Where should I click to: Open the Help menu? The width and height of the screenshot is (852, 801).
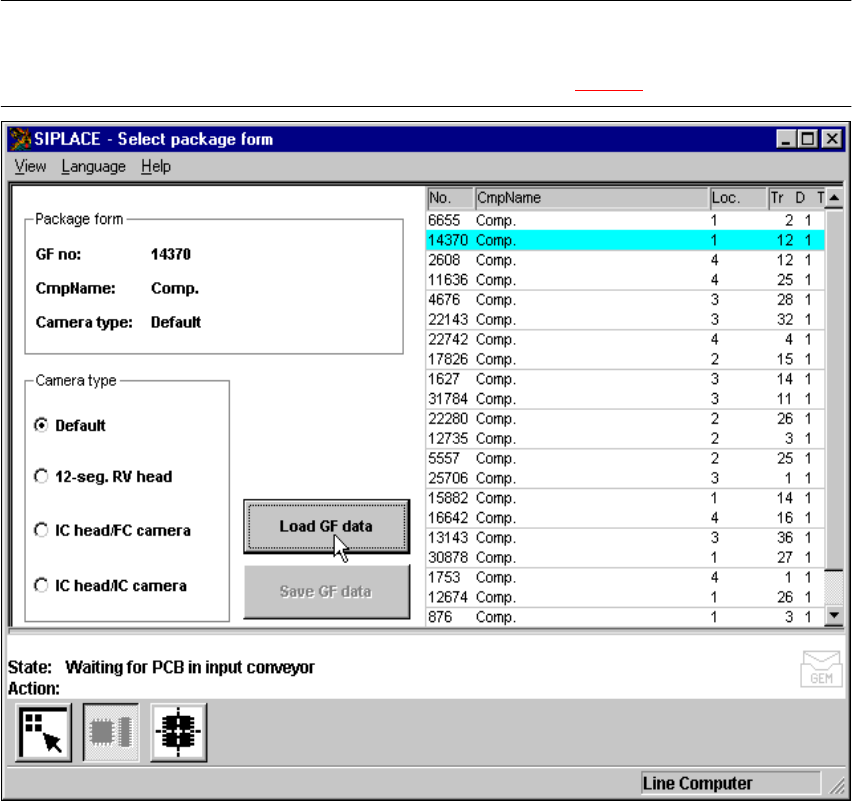coord(156,166)
